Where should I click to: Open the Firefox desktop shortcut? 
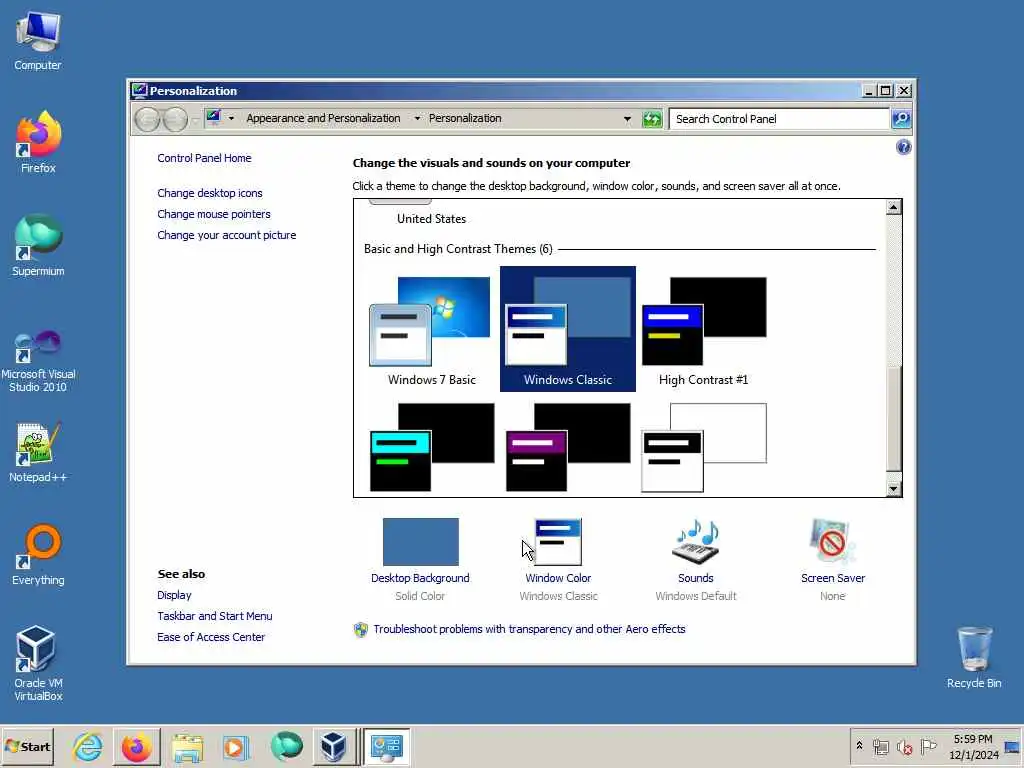38,142
